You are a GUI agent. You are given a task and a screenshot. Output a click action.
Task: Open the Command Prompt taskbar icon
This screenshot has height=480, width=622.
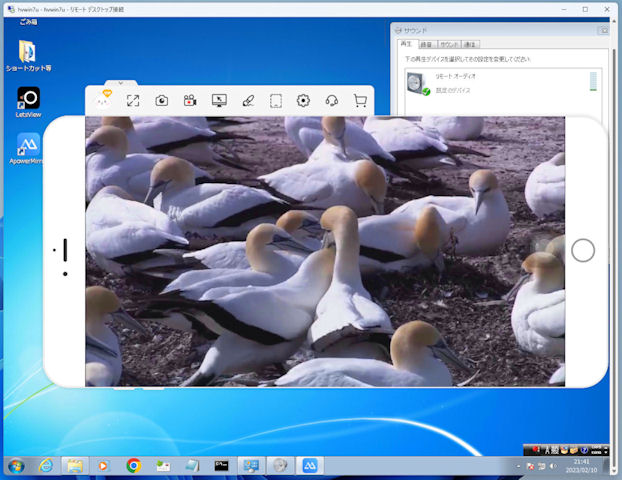pos(221,465)
